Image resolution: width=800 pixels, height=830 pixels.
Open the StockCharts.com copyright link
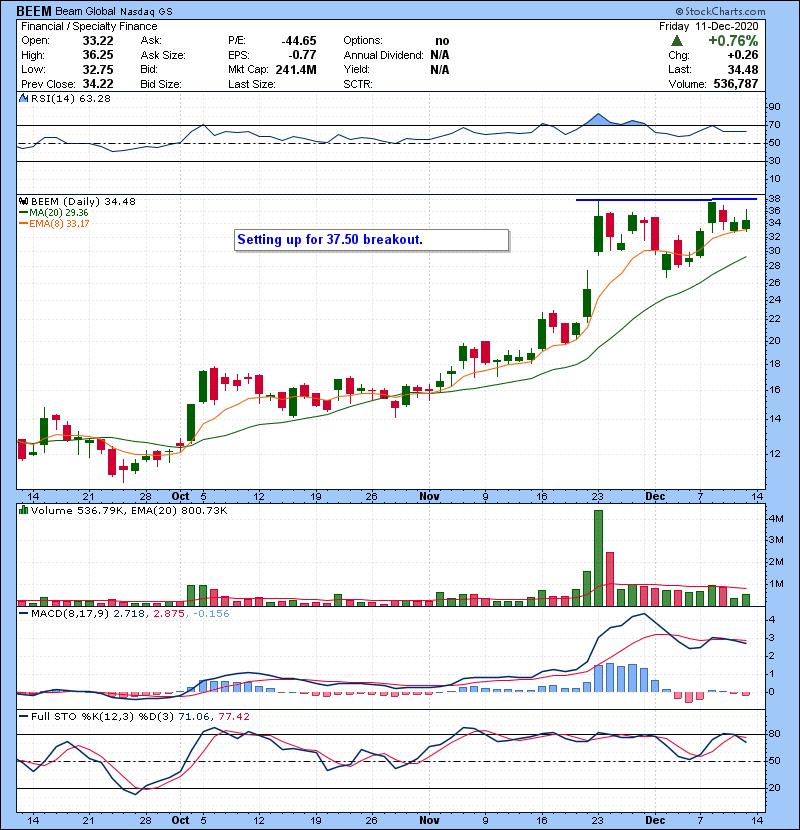(720, 11)
